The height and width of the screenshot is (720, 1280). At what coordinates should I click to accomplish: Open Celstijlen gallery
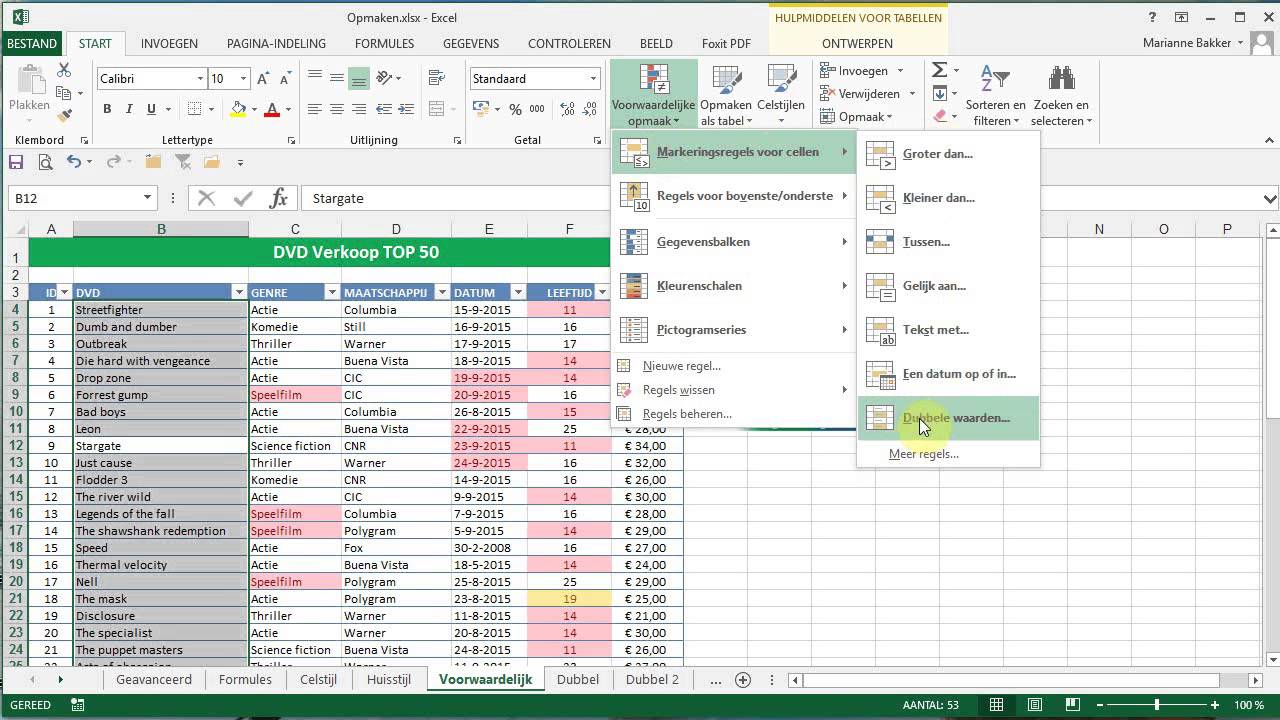click(x=781, y=95)
